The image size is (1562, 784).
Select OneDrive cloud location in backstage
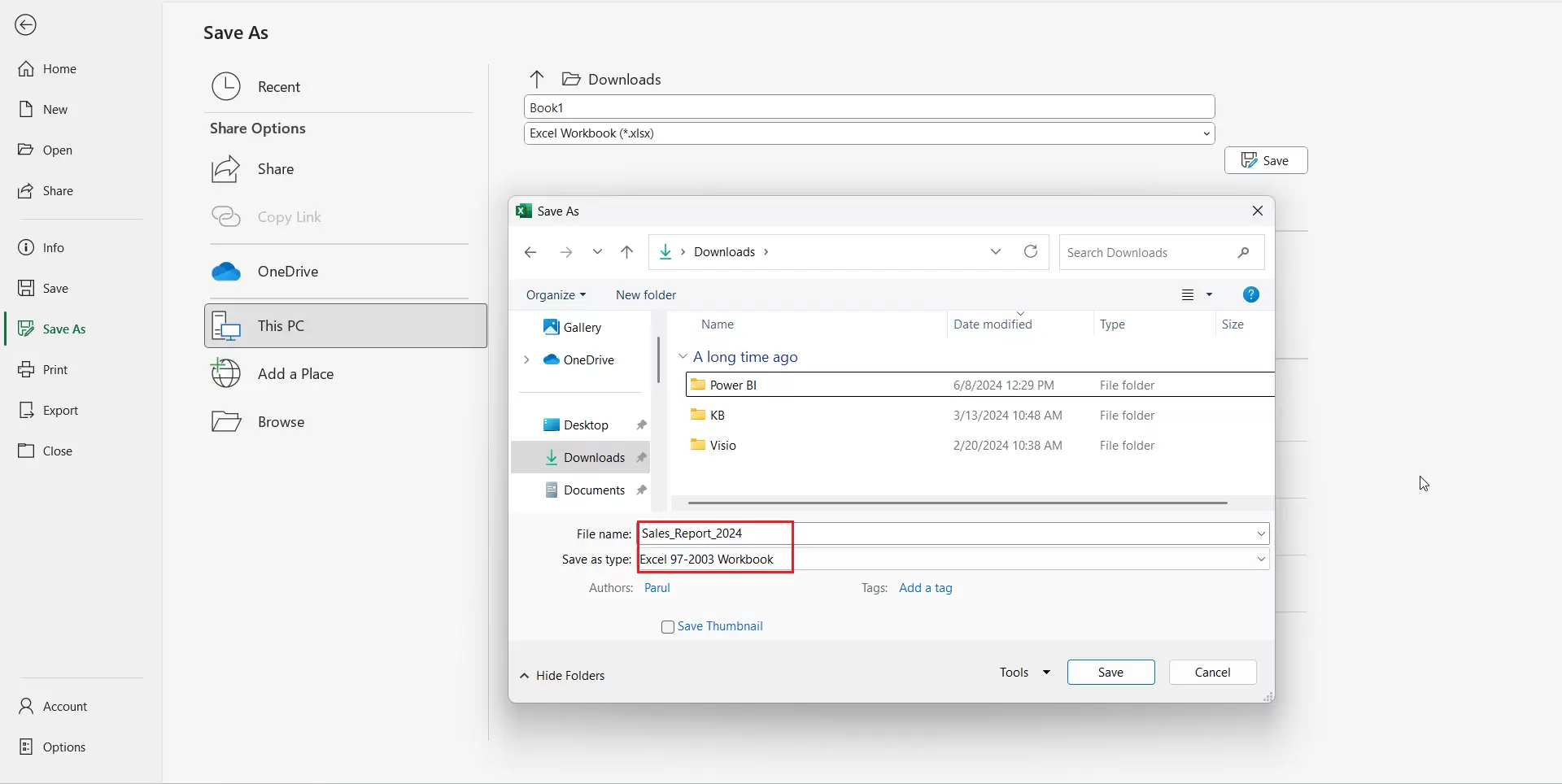pyautogui.click(x=346, y=272)
